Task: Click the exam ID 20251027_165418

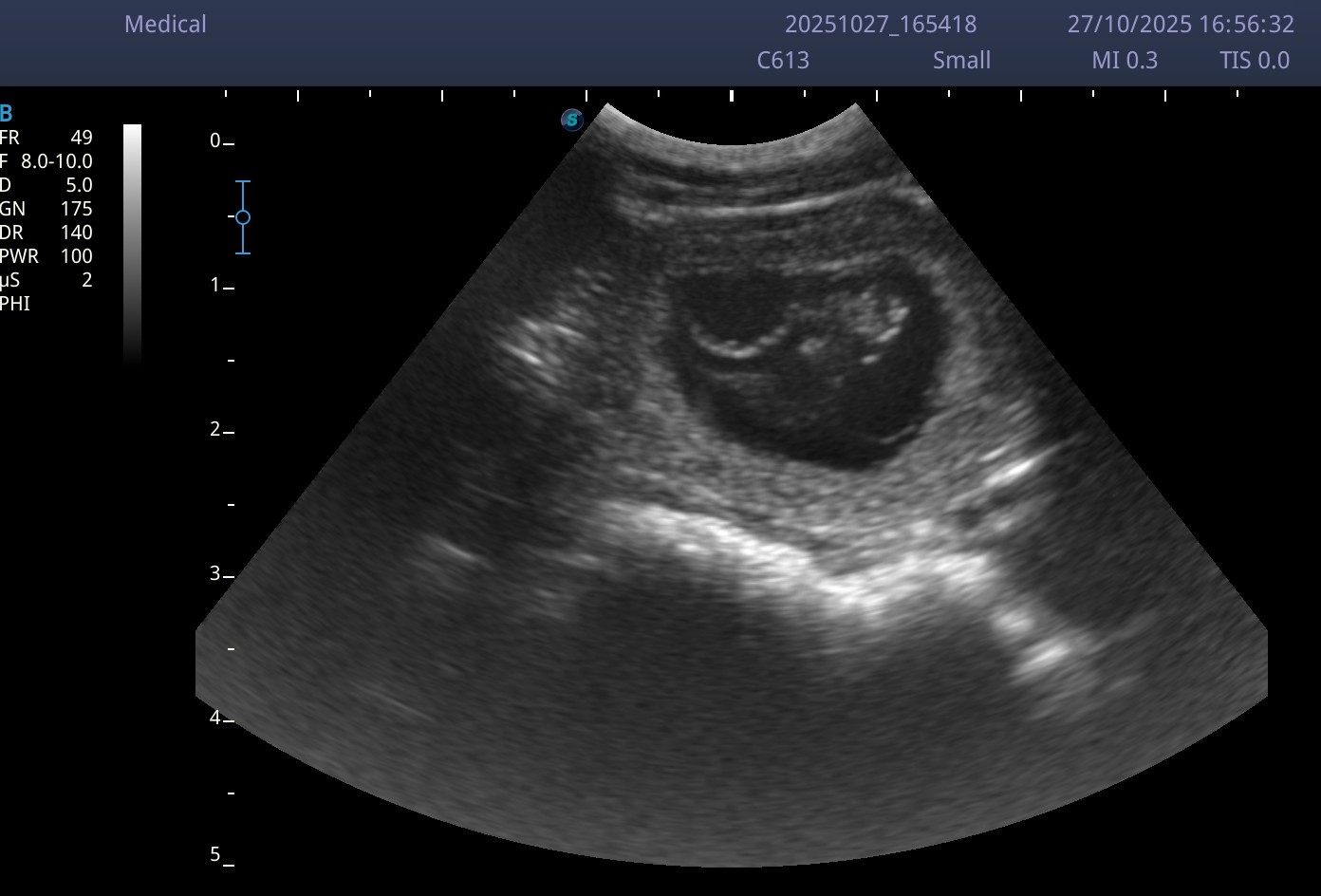Action: (x=881, y=25)
